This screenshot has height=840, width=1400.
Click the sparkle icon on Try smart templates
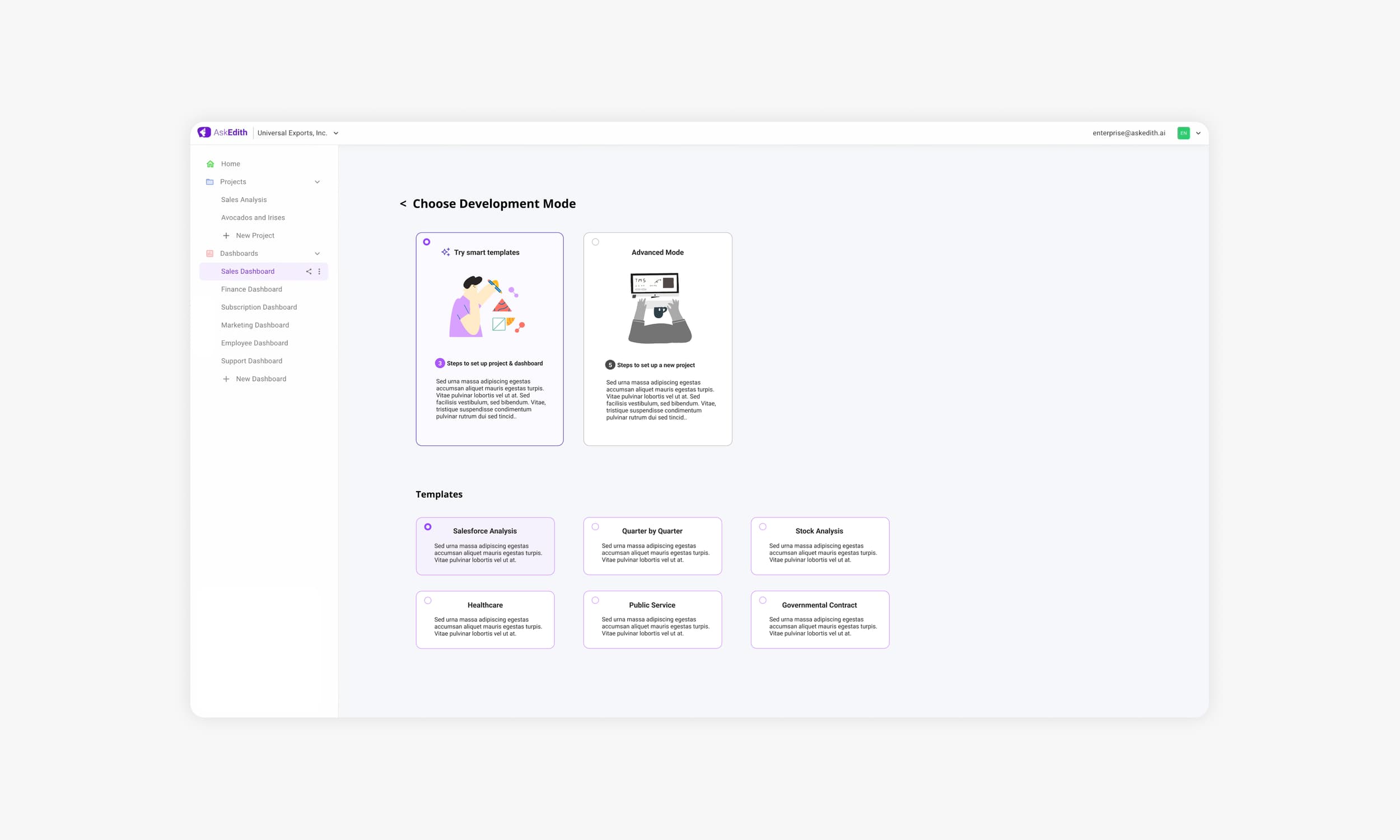pos(446,252)
